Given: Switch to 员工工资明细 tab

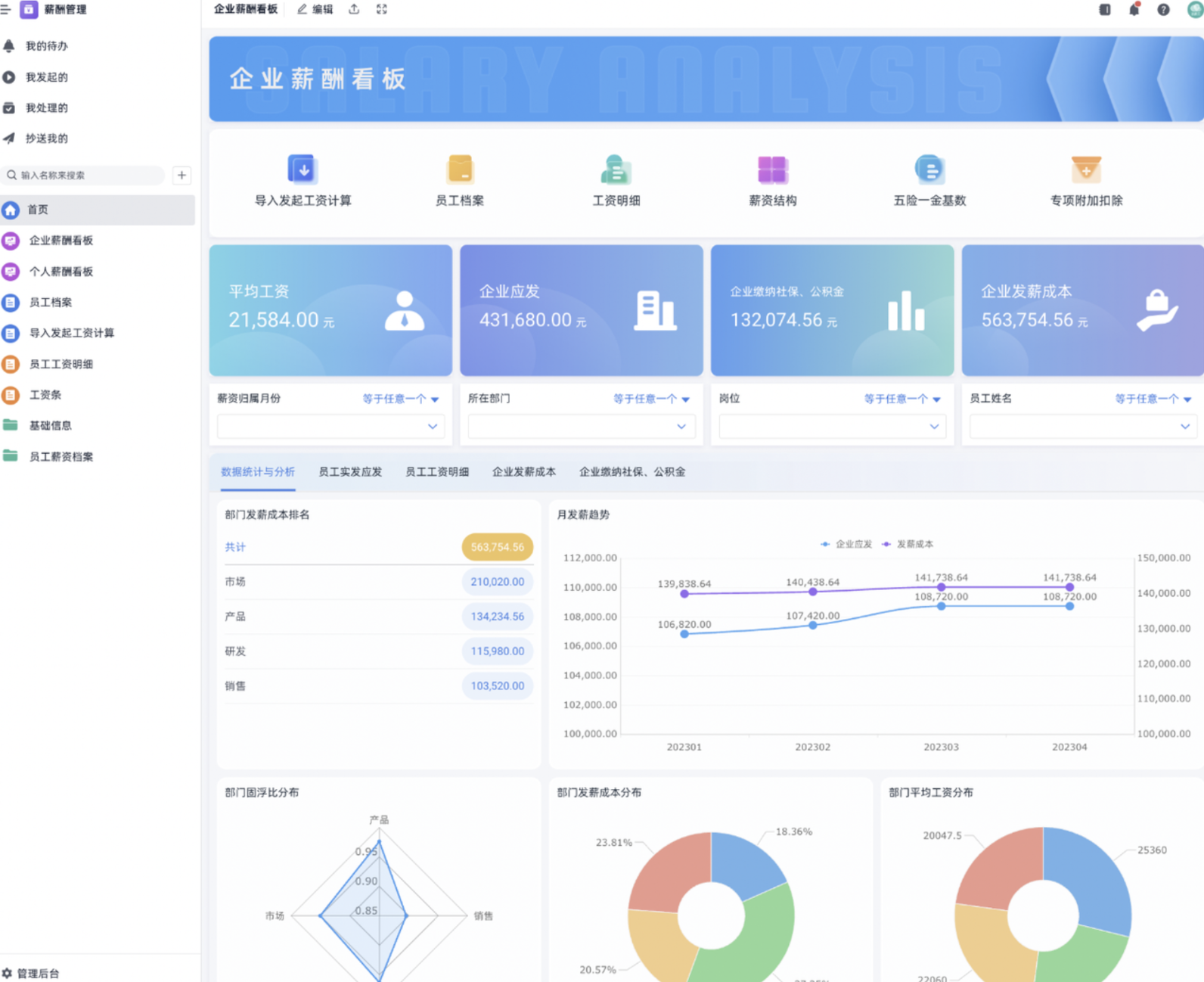Looking at the screenshot, I should point(437,472).
